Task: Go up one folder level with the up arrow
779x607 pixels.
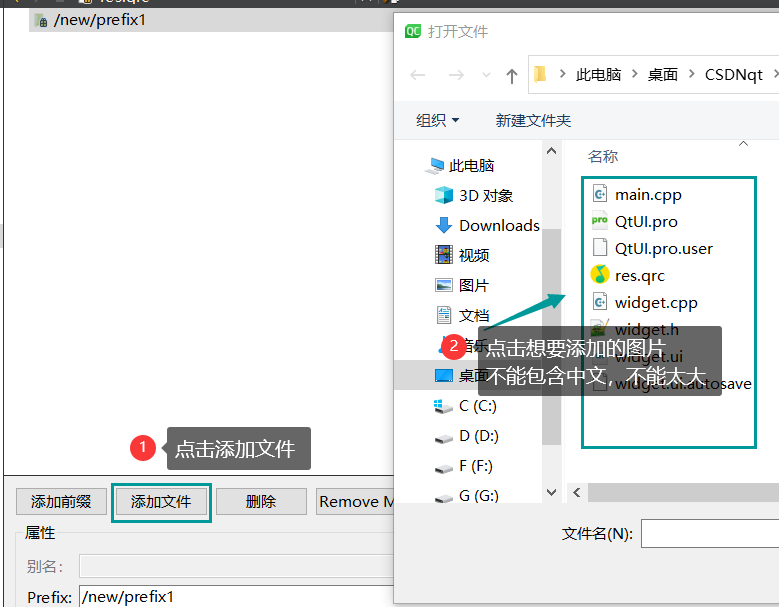Action: click(512, 76)
